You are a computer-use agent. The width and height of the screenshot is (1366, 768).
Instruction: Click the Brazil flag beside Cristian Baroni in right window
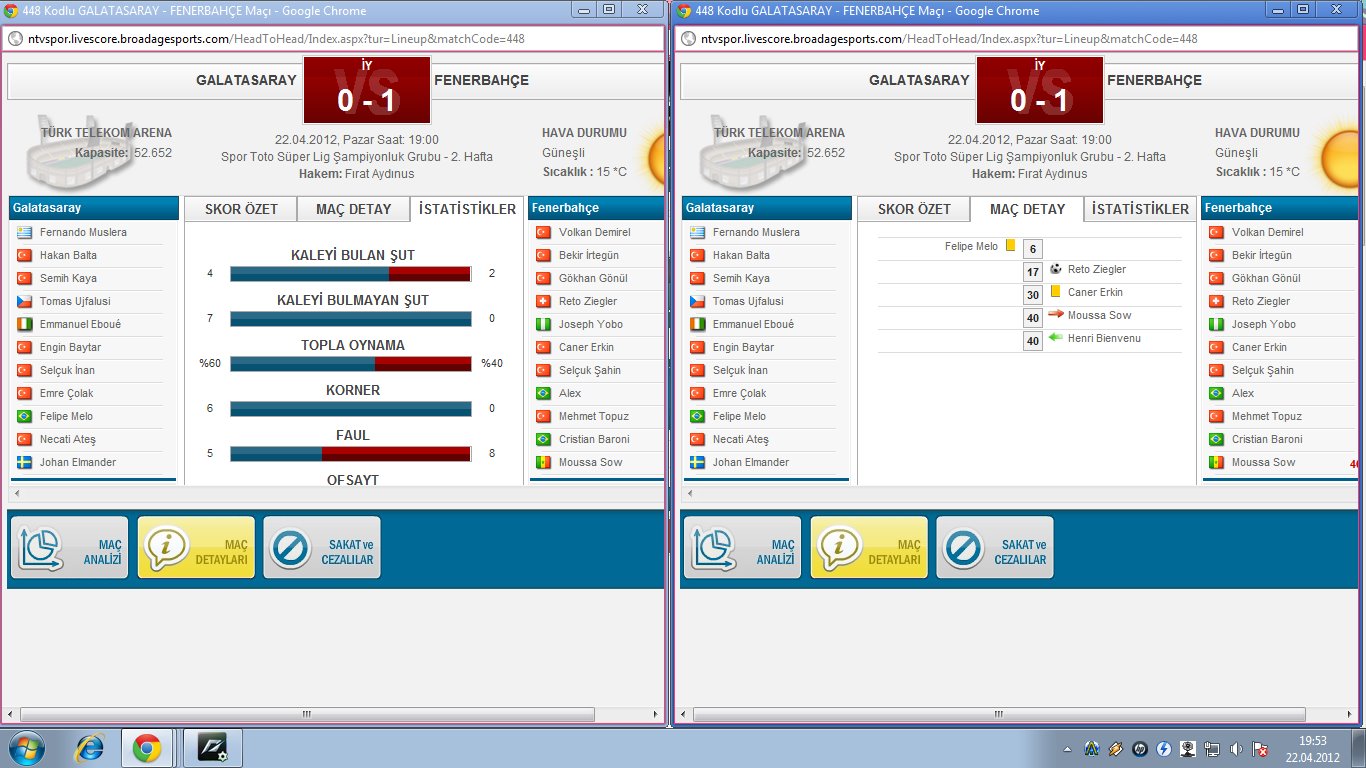pyautogui.click(x=1217, y=439)
